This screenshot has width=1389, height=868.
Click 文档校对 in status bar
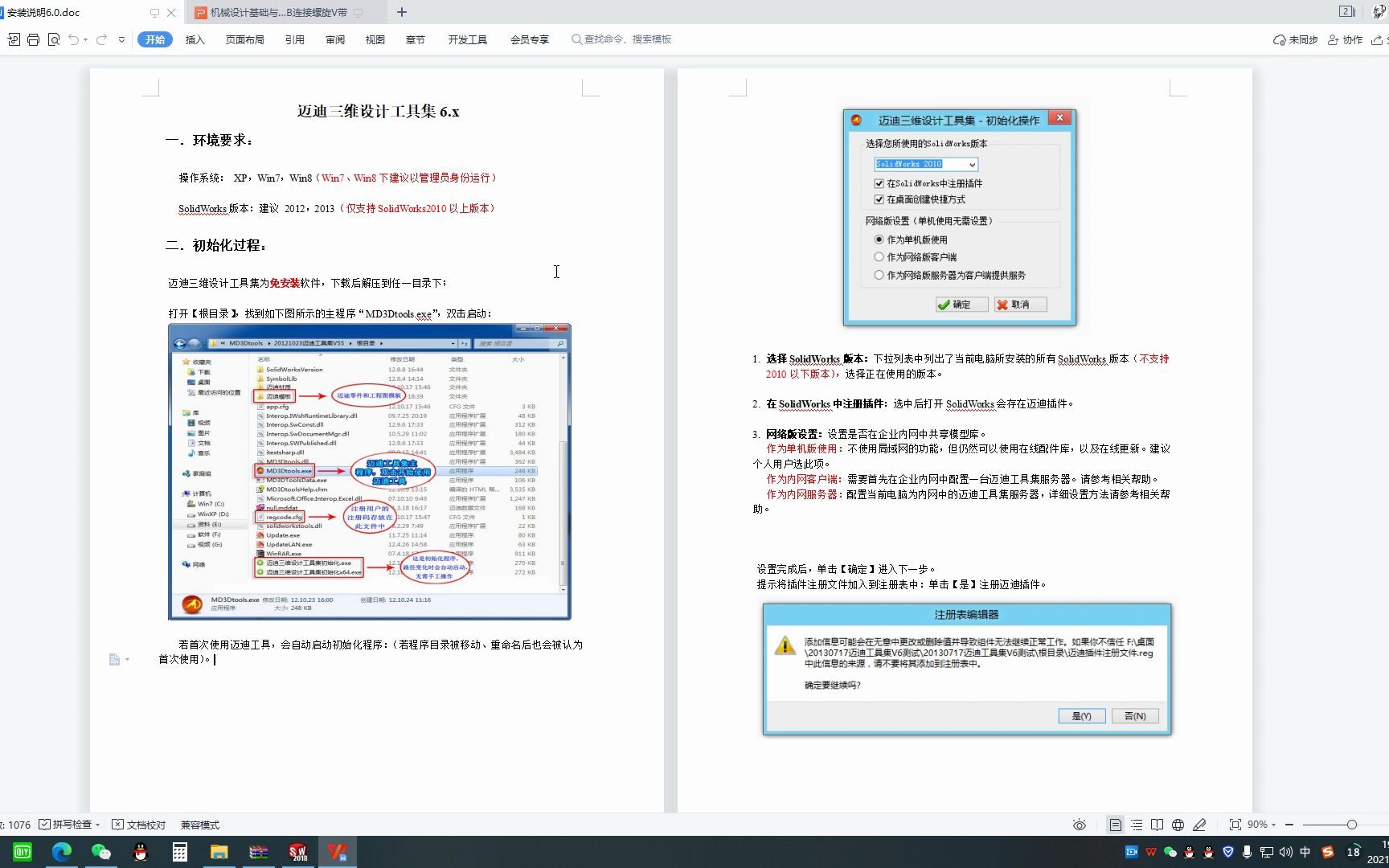[x=138, y=825]
